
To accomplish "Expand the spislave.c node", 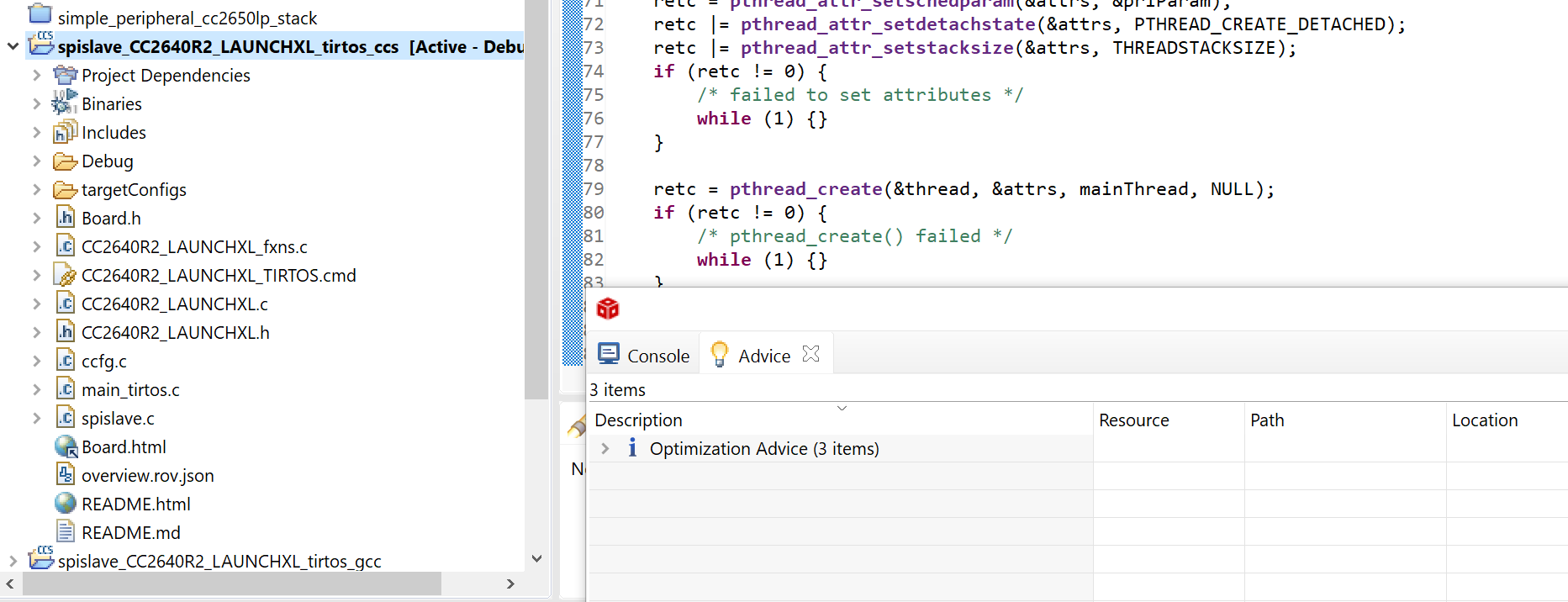I will (x=36, y=418).
